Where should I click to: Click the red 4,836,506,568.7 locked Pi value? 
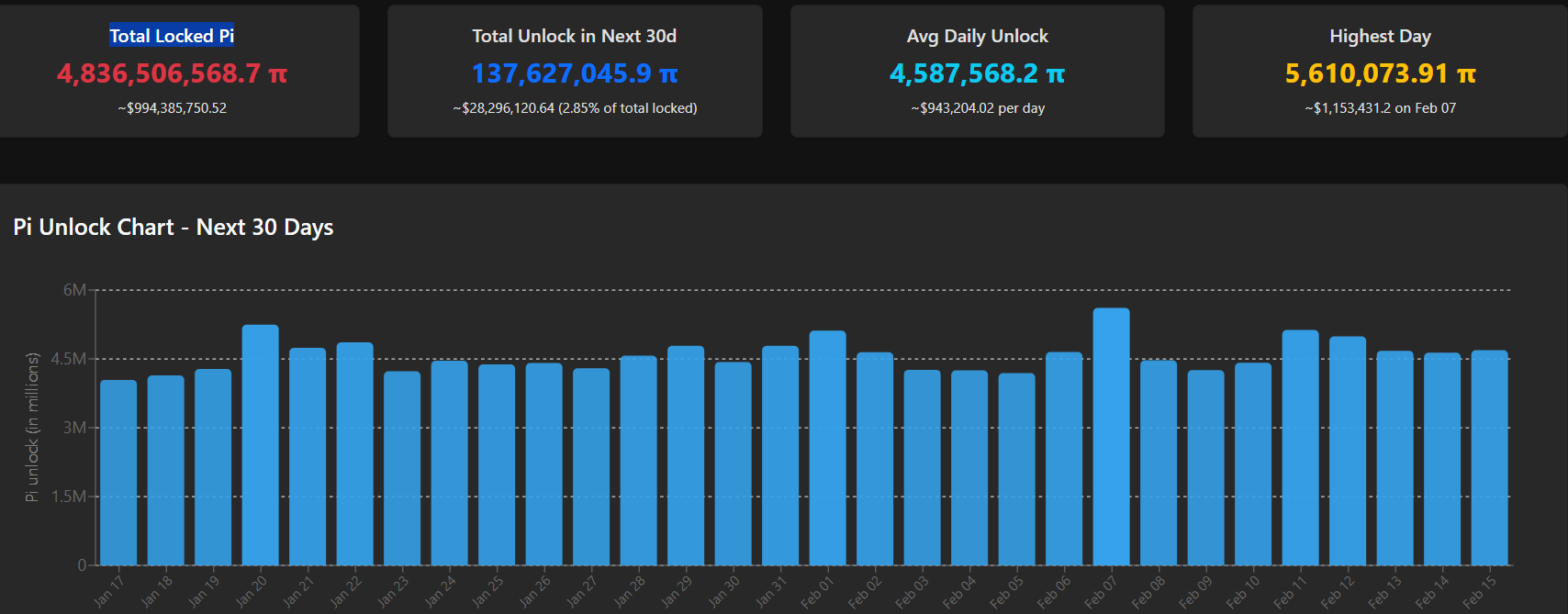[159, 73]
